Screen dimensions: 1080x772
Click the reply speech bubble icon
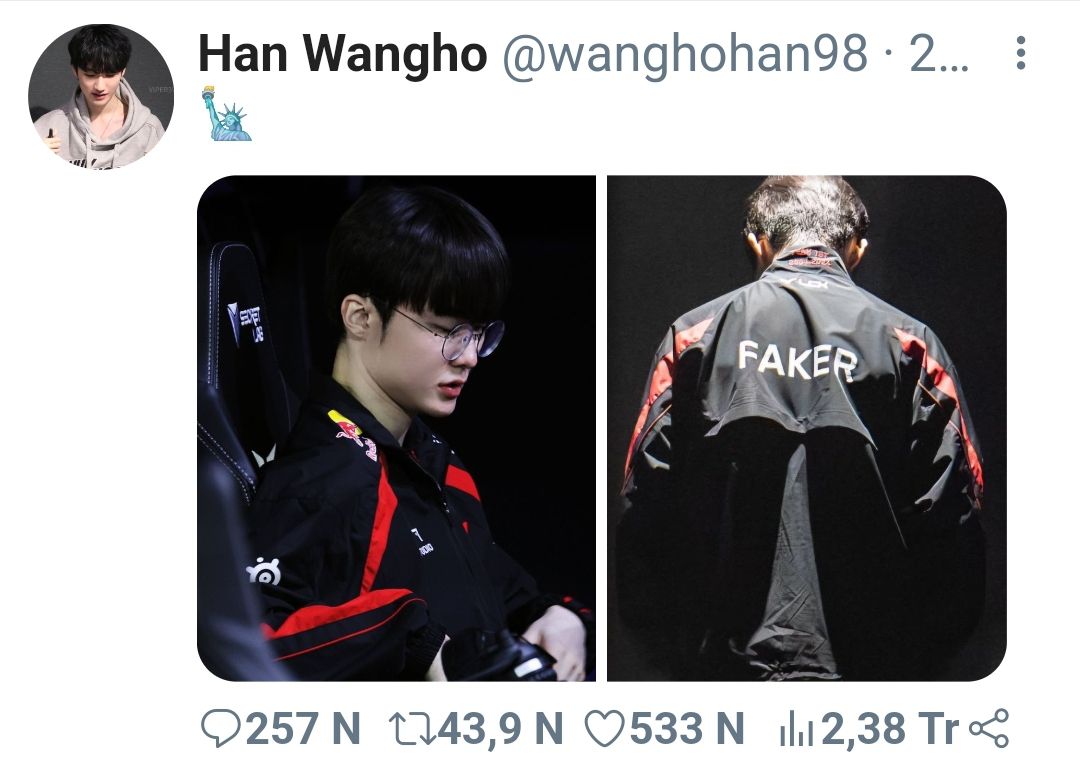coord(220,728)
